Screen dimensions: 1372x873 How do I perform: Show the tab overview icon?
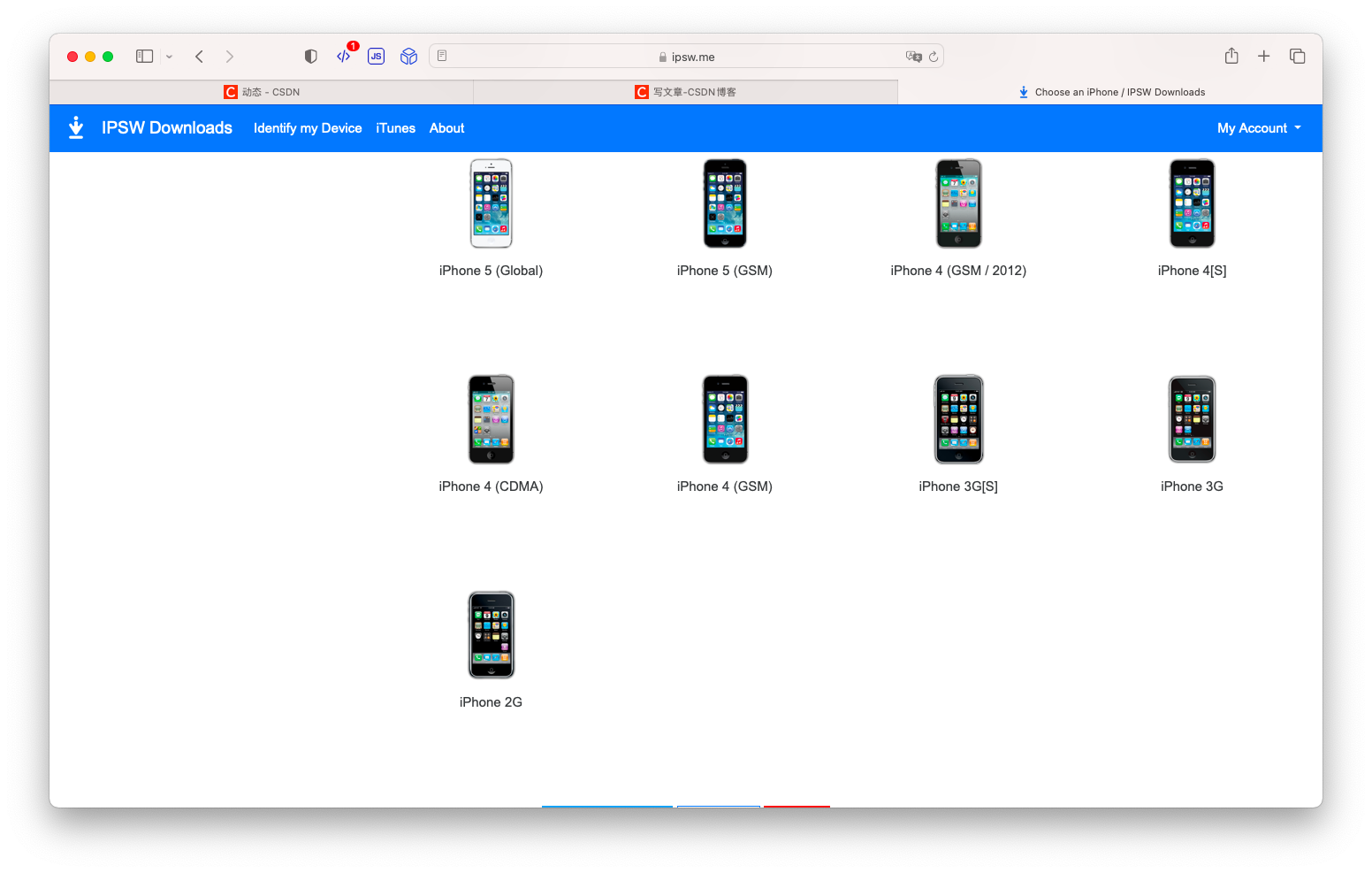coord(1297,57)
